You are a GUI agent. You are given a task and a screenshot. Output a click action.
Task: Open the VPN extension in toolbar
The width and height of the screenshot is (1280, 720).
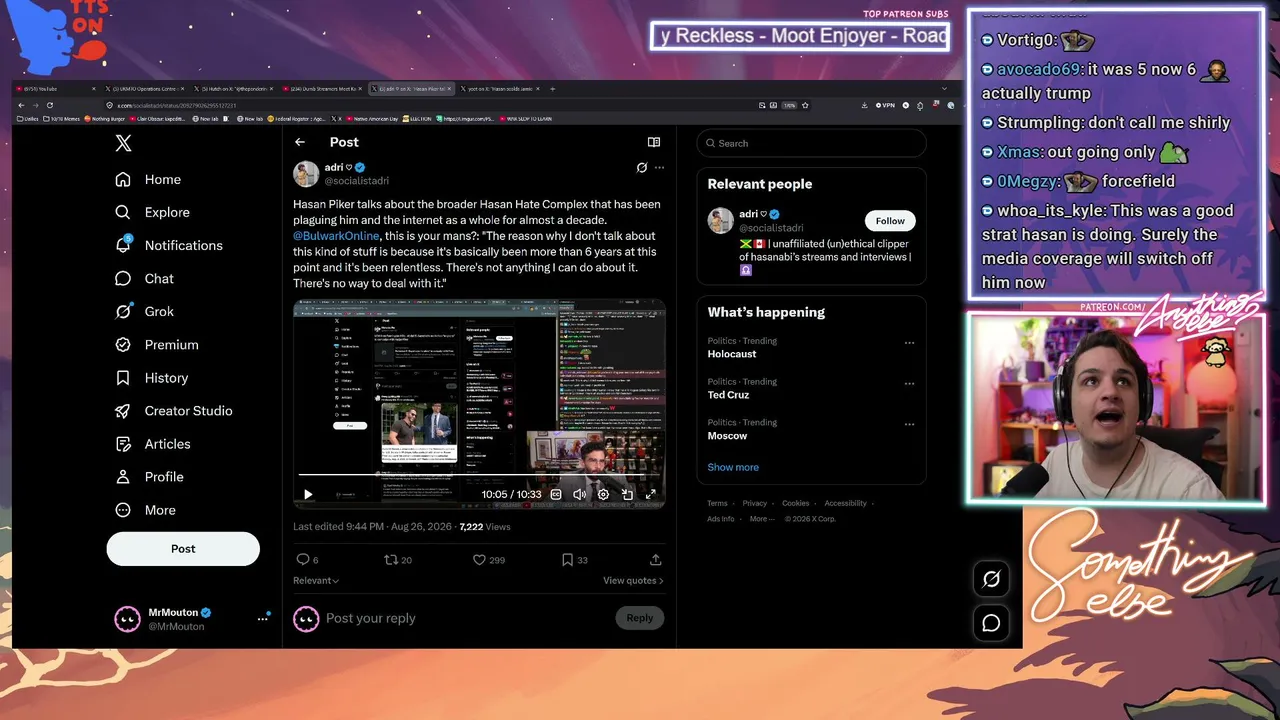(885, 105)
